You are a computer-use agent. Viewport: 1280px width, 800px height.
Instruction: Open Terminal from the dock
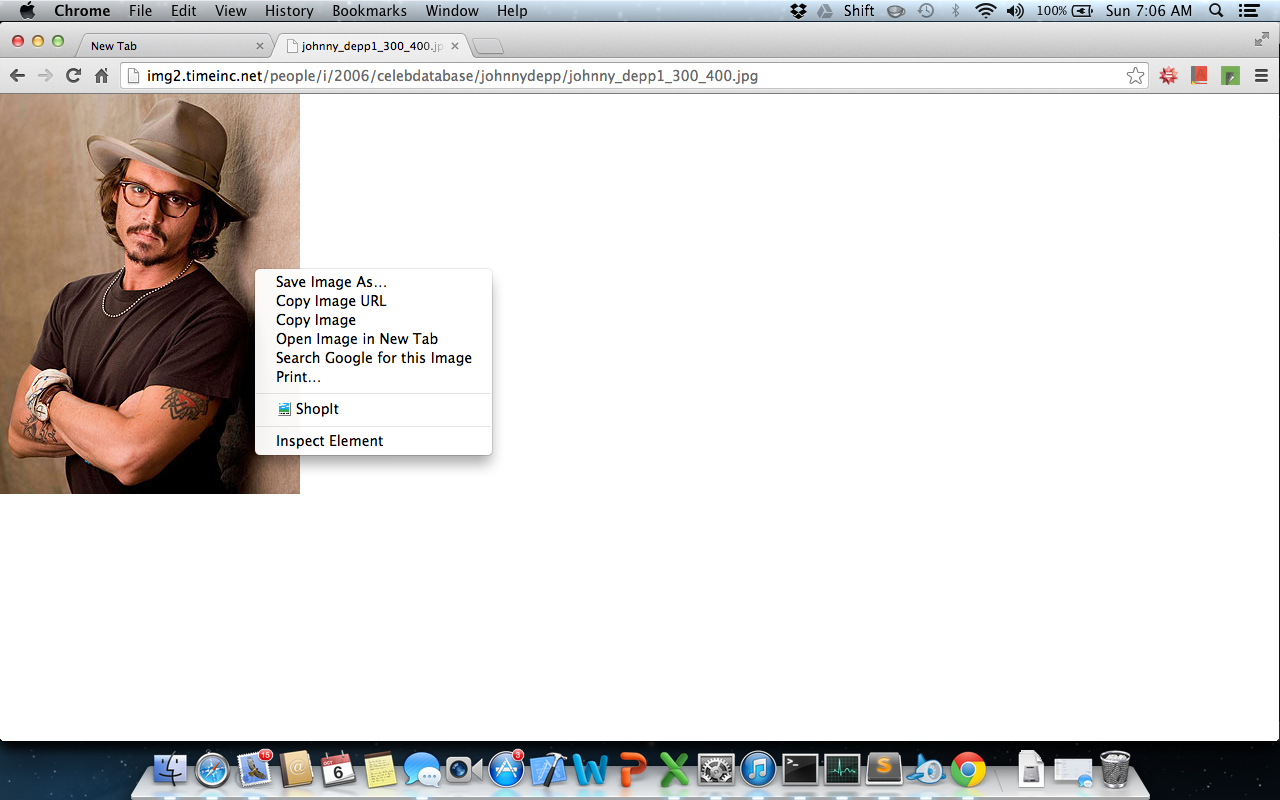[800, 770]
